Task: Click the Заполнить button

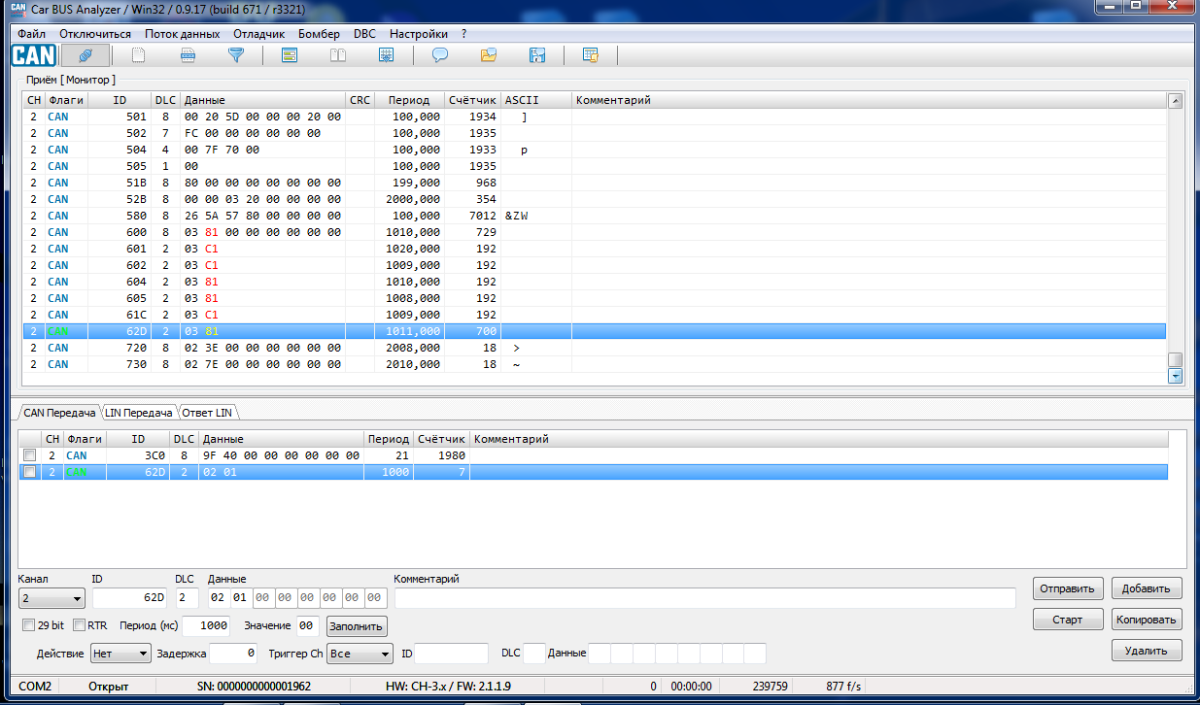Action: click(356, 626)
